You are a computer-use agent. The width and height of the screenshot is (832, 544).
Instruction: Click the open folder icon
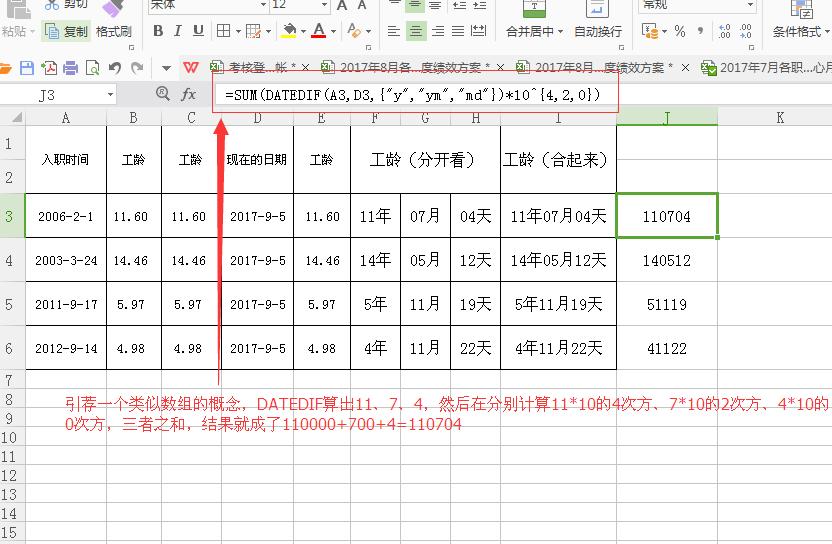[x=5, y=68]
